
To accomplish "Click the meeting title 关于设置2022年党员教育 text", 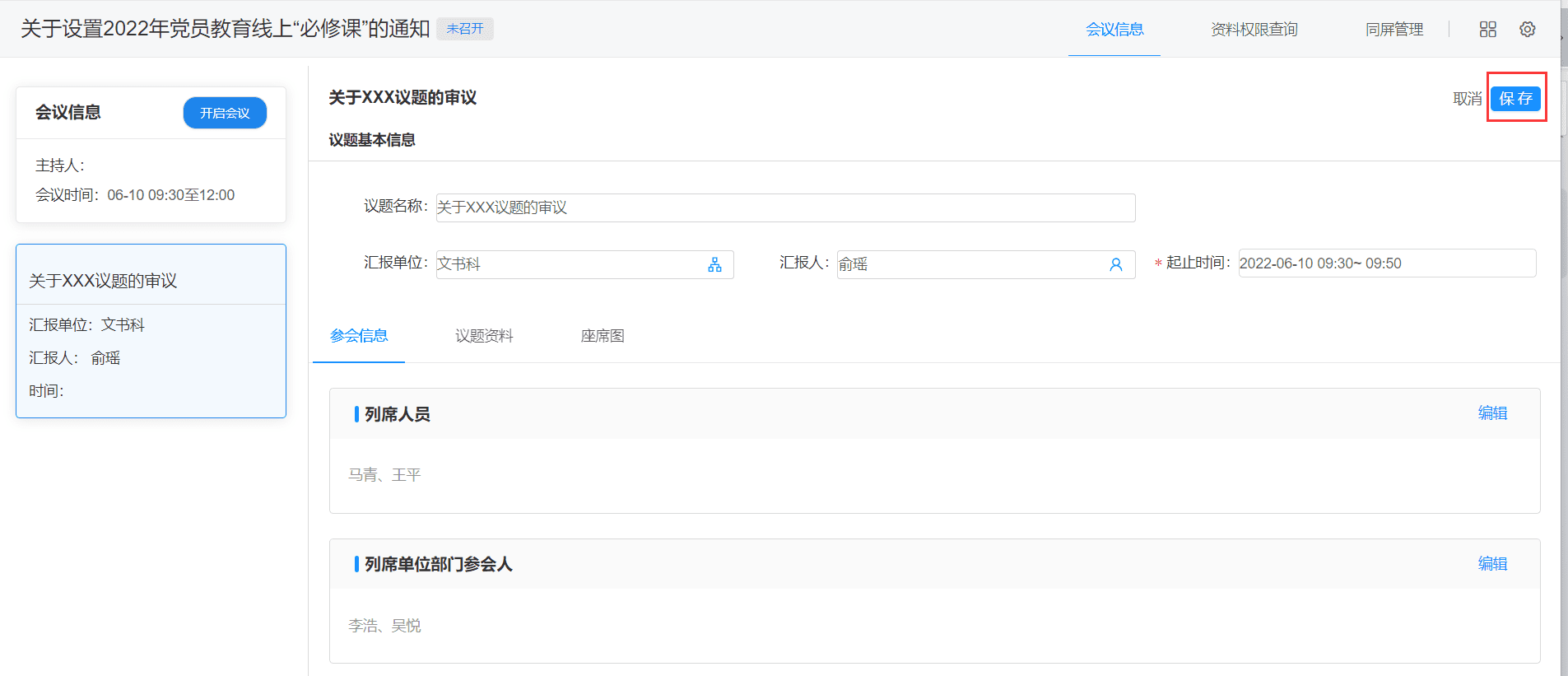I will coord(225,29).
